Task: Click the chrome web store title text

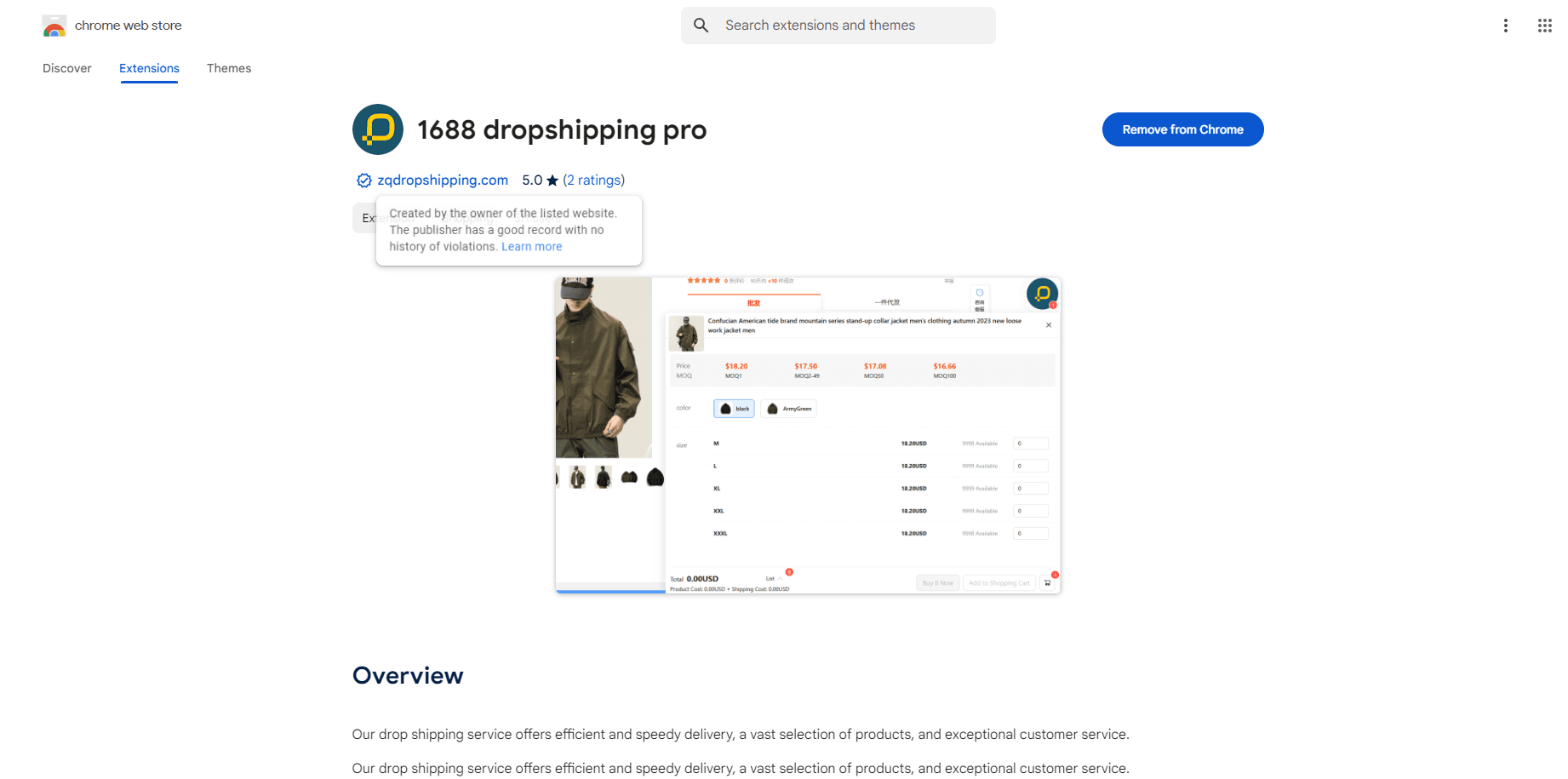Action: (129, 26)
